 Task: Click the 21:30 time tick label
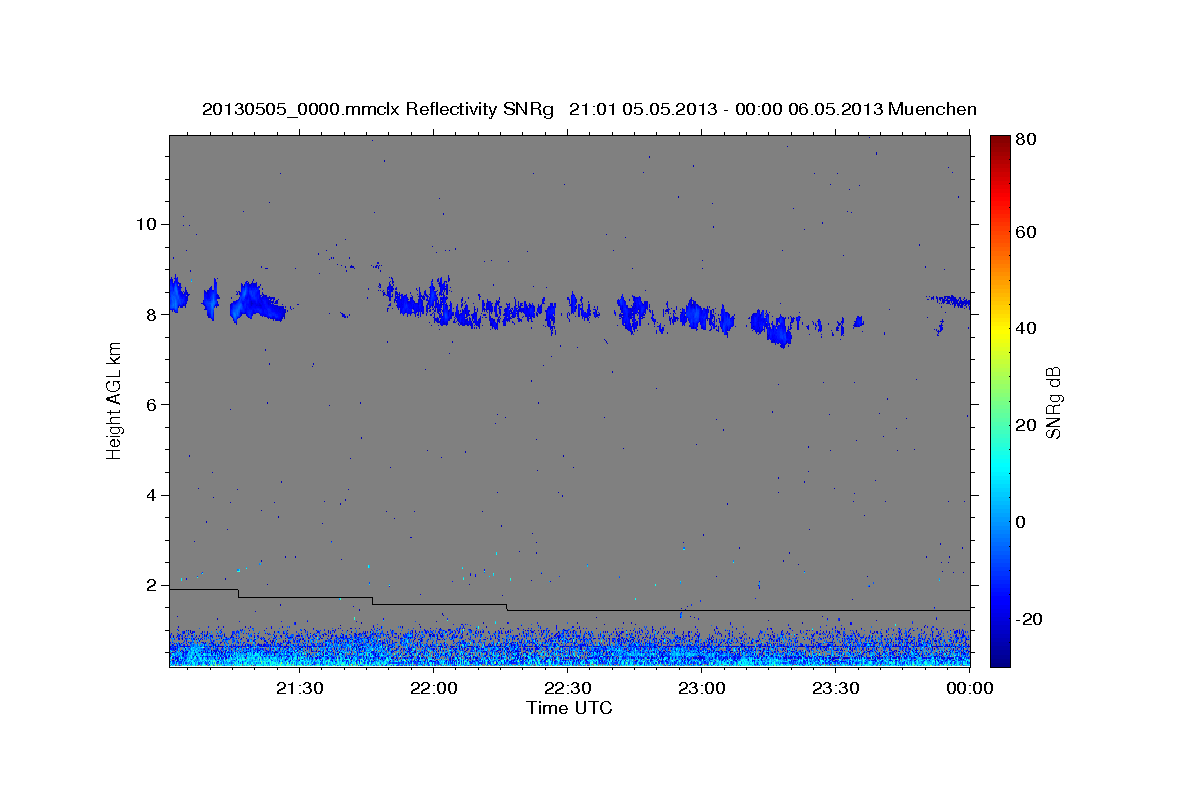299,688
